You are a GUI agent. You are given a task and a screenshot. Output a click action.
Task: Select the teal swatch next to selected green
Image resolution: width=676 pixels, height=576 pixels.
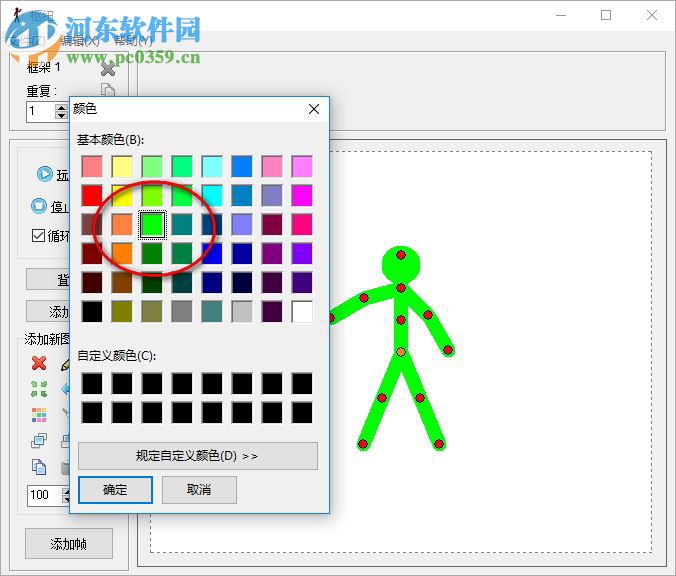pyautogui.click(x=182, y=225)
